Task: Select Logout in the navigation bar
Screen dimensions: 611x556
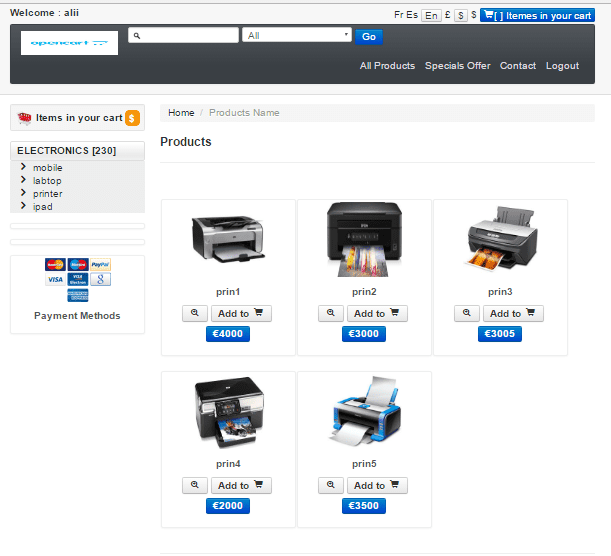Action: pos(562,66)
